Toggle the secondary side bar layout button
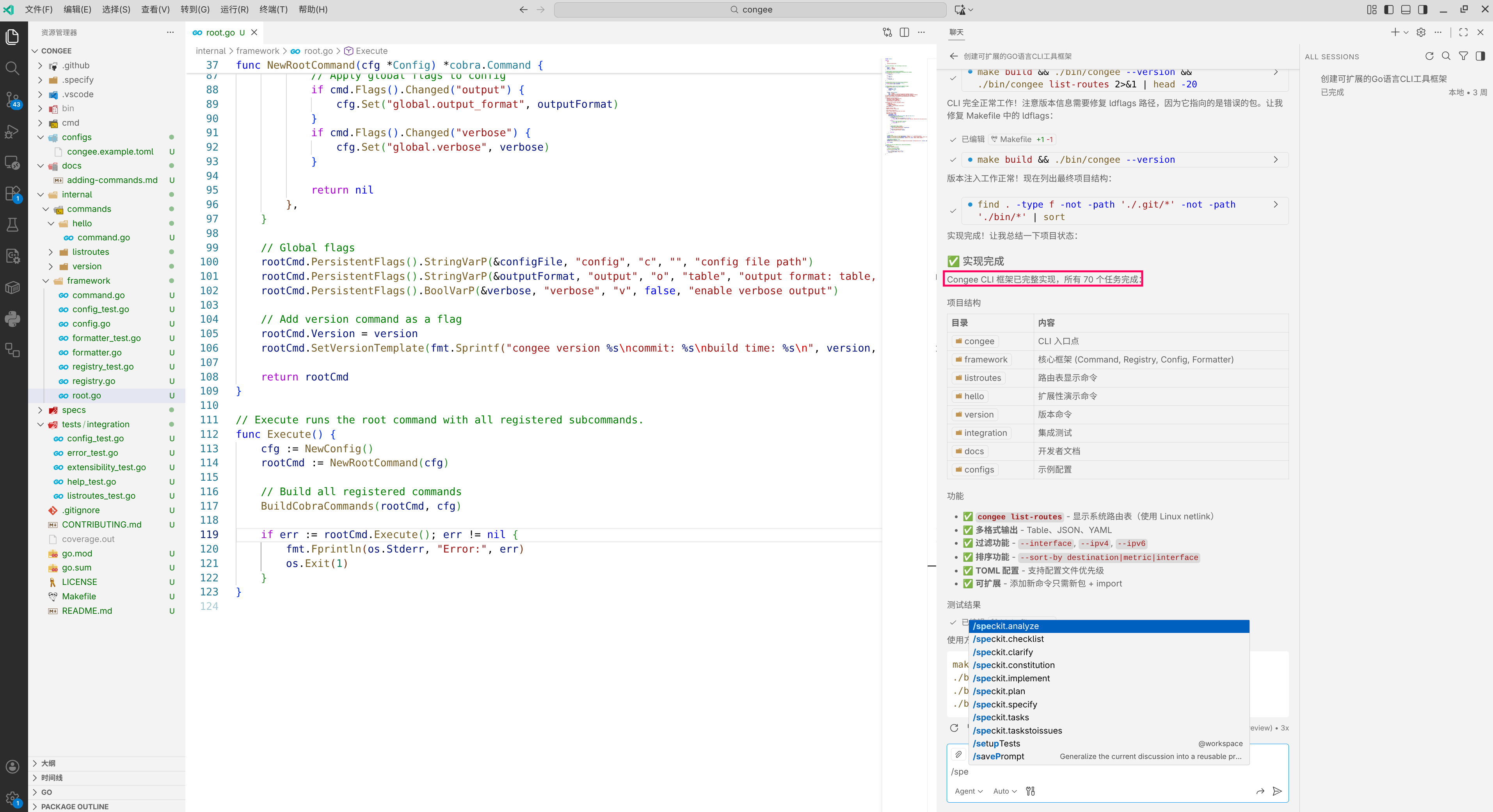 point(1423,9)
